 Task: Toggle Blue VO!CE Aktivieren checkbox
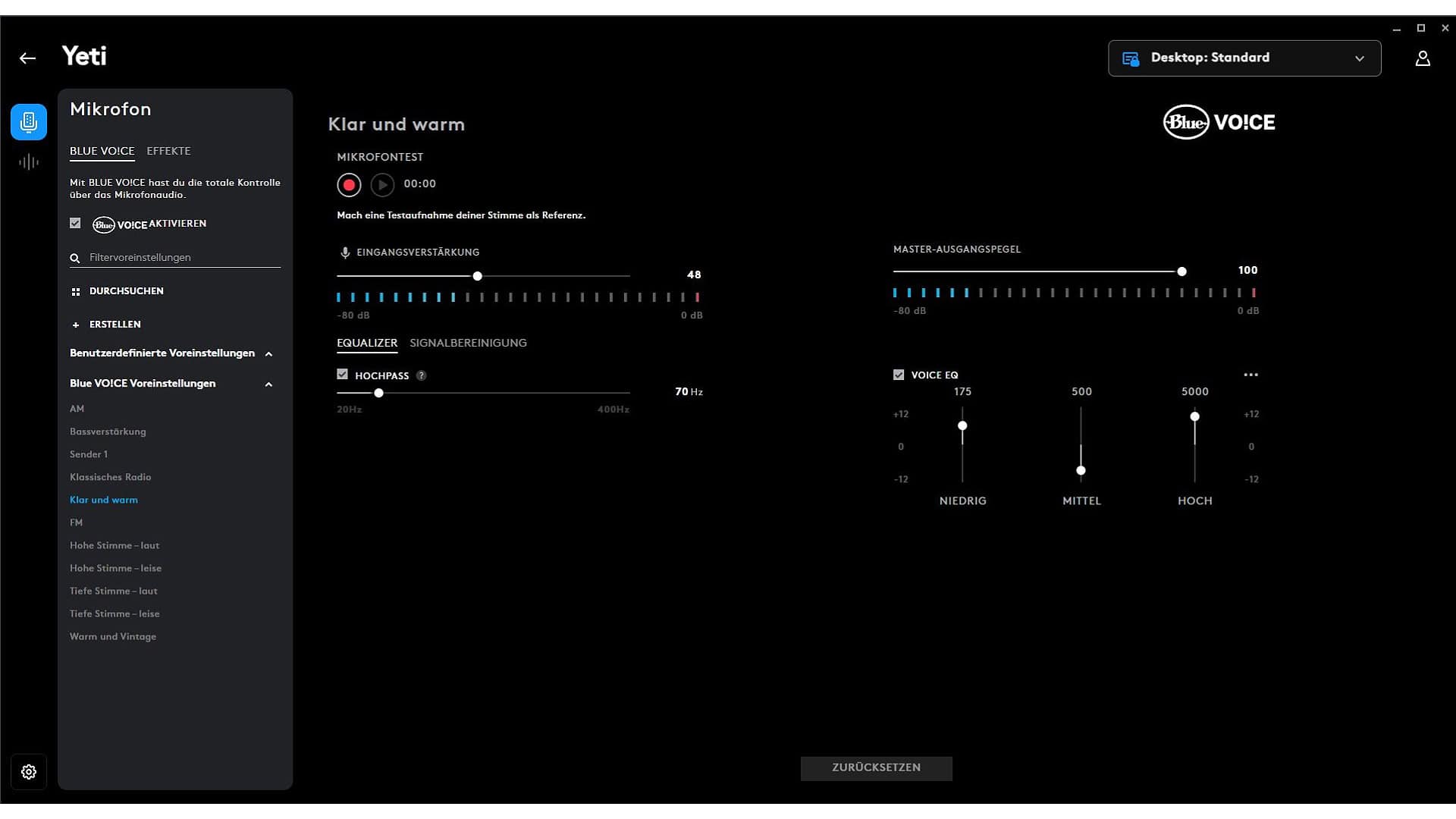75,223
